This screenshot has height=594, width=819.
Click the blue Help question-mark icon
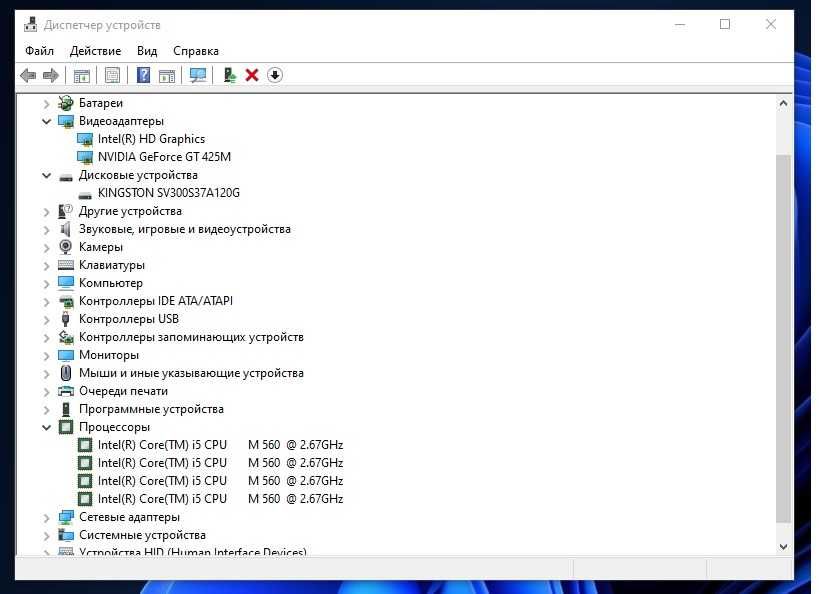143,75
